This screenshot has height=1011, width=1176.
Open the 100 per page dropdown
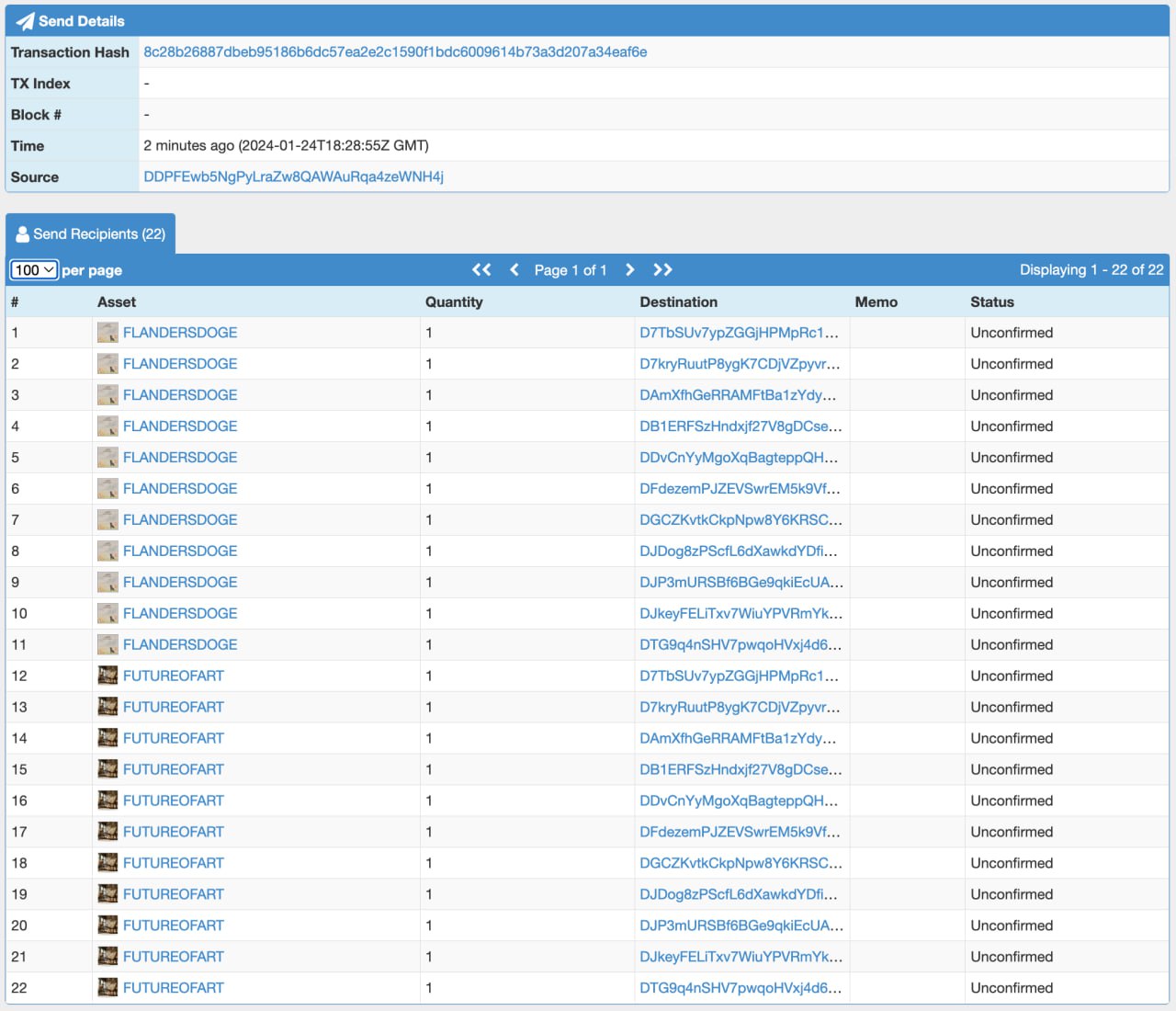[34, 270]
